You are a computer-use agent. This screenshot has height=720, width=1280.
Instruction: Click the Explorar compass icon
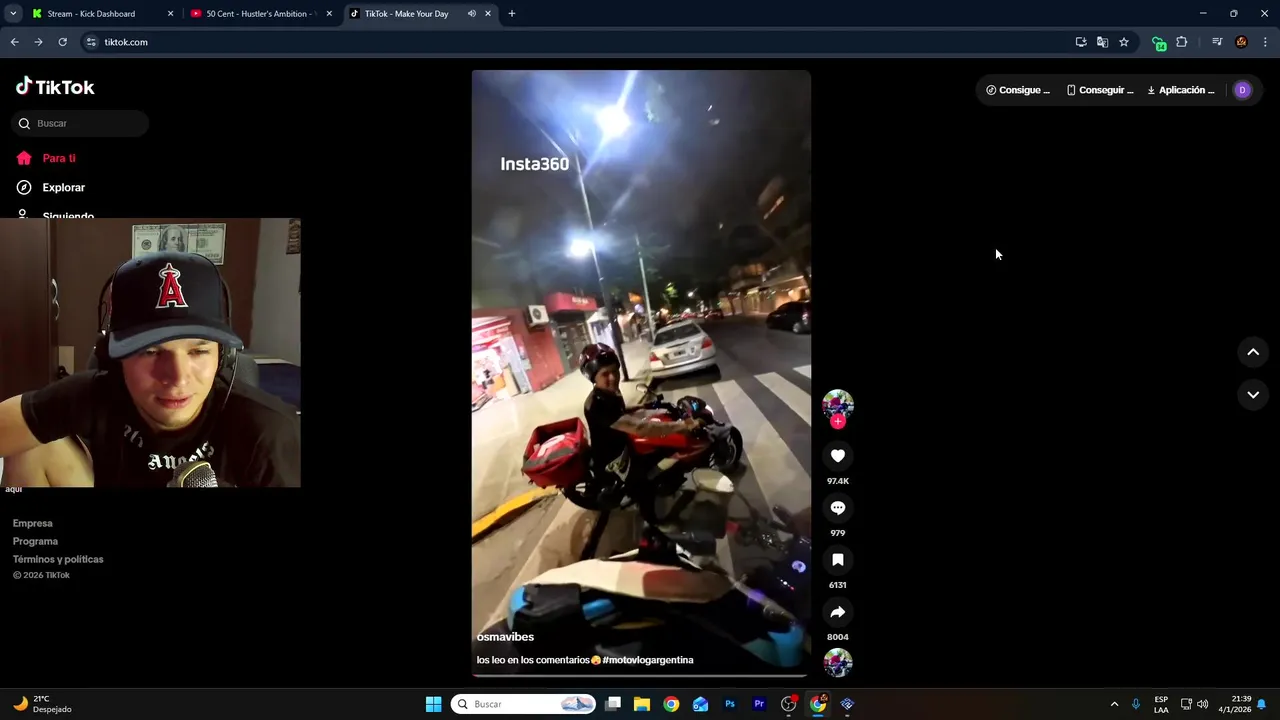[x=24, y=187]
